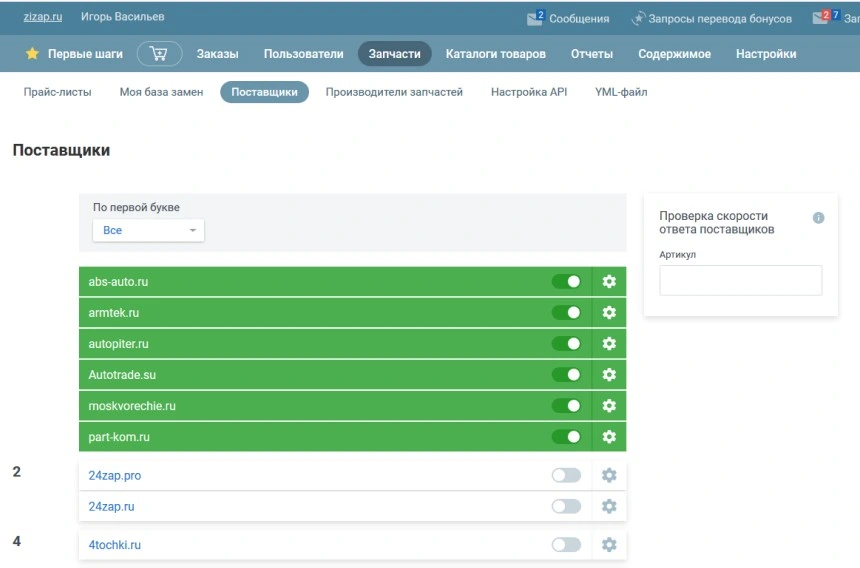The height and width of the screenshot is (568, 860).
Task: Open the 24zap.ru supplier link
Action: point(111,507)
